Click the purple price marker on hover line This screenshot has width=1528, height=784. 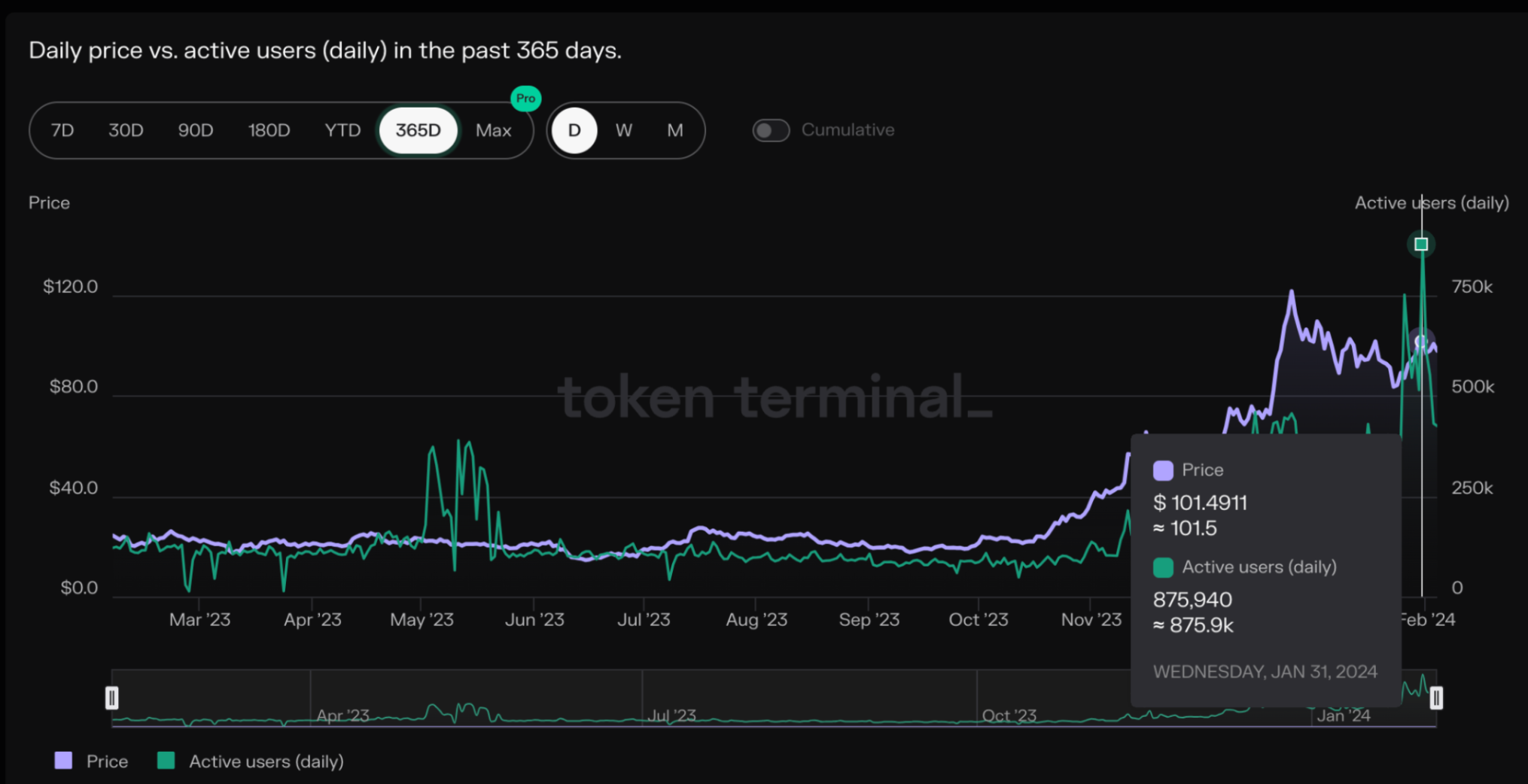(1421, 342)
